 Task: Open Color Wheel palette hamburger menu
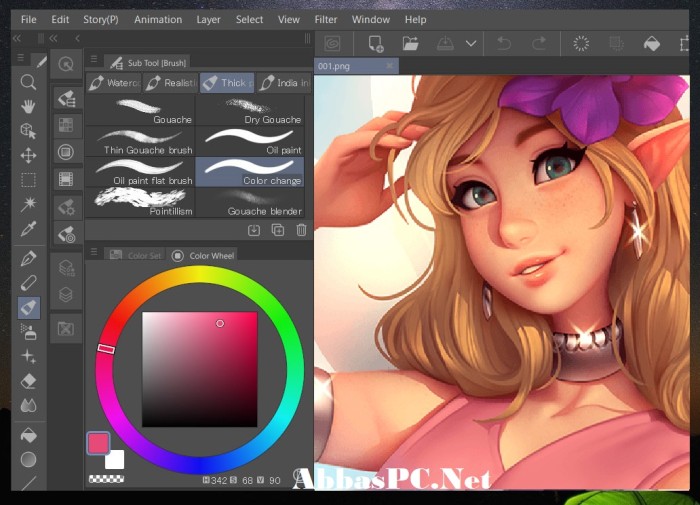94,252
